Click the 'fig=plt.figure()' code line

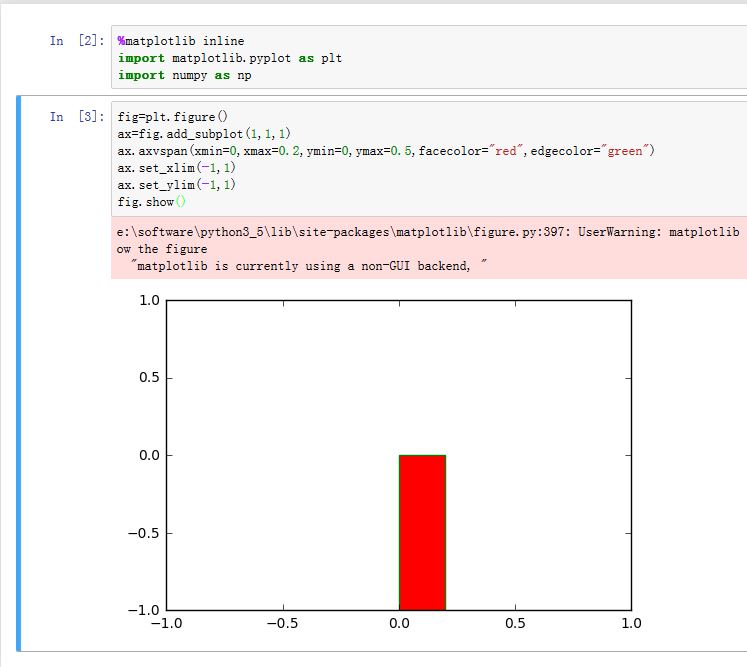[172, 117]
